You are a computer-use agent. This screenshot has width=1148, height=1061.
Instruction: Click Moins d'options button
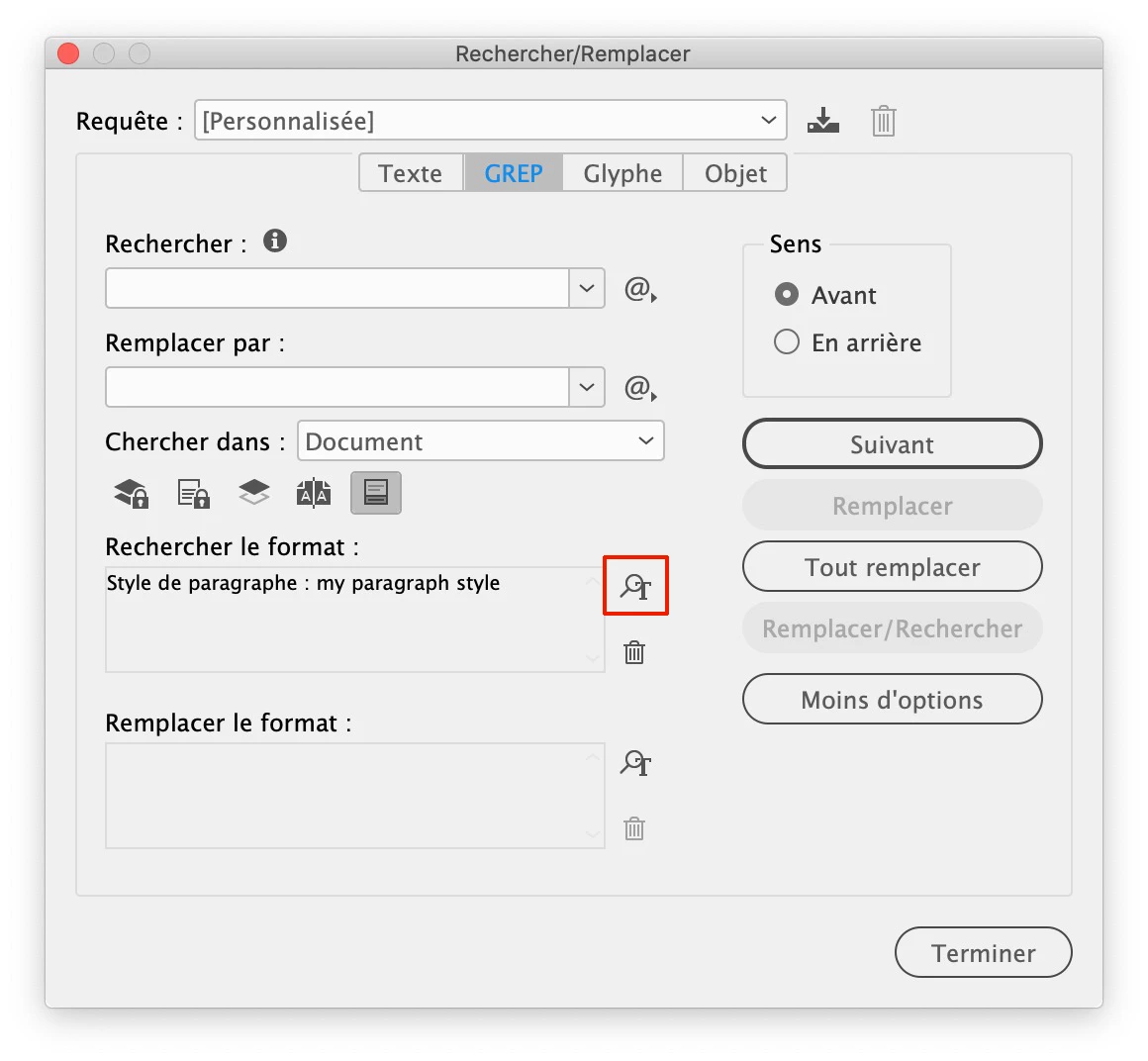tap(892, 700)
